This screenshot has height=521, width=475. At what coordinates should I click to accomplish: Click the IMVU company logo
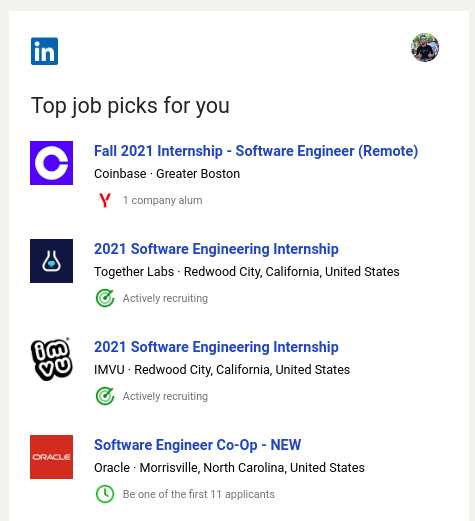(51, 359)
